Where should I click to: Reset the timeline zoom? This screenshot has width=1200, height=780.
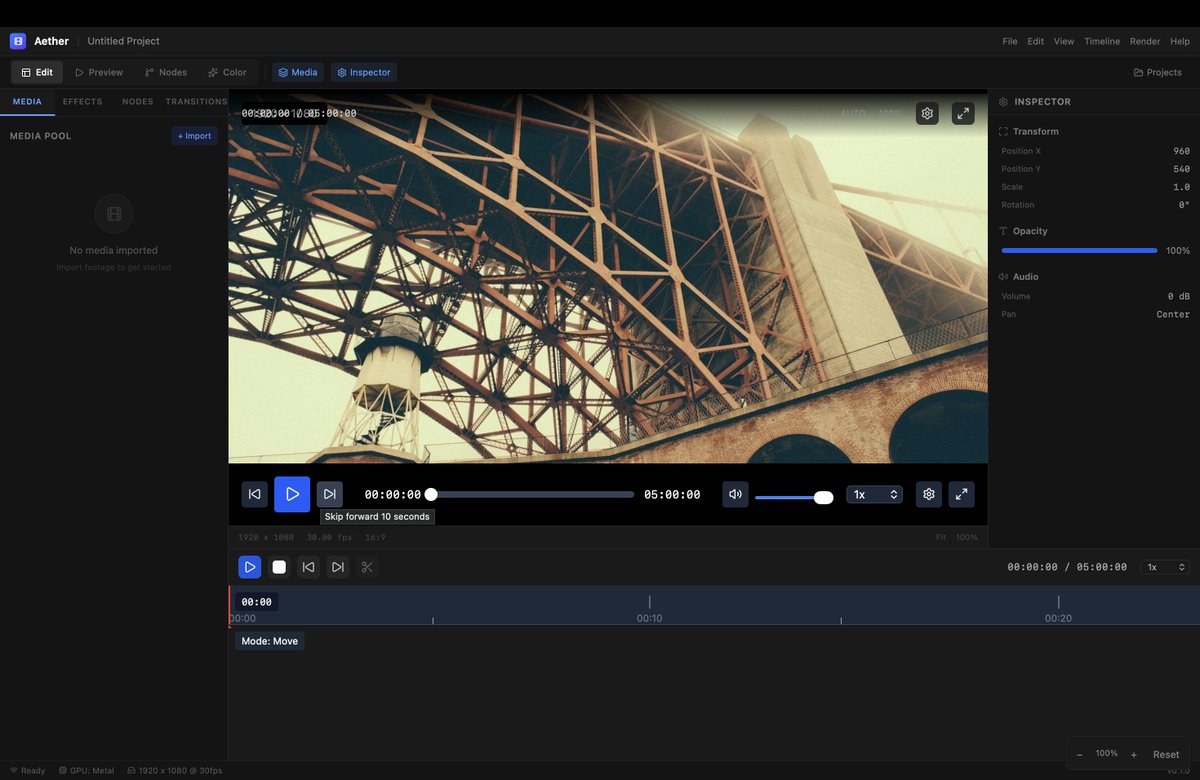click(1166, 754)
